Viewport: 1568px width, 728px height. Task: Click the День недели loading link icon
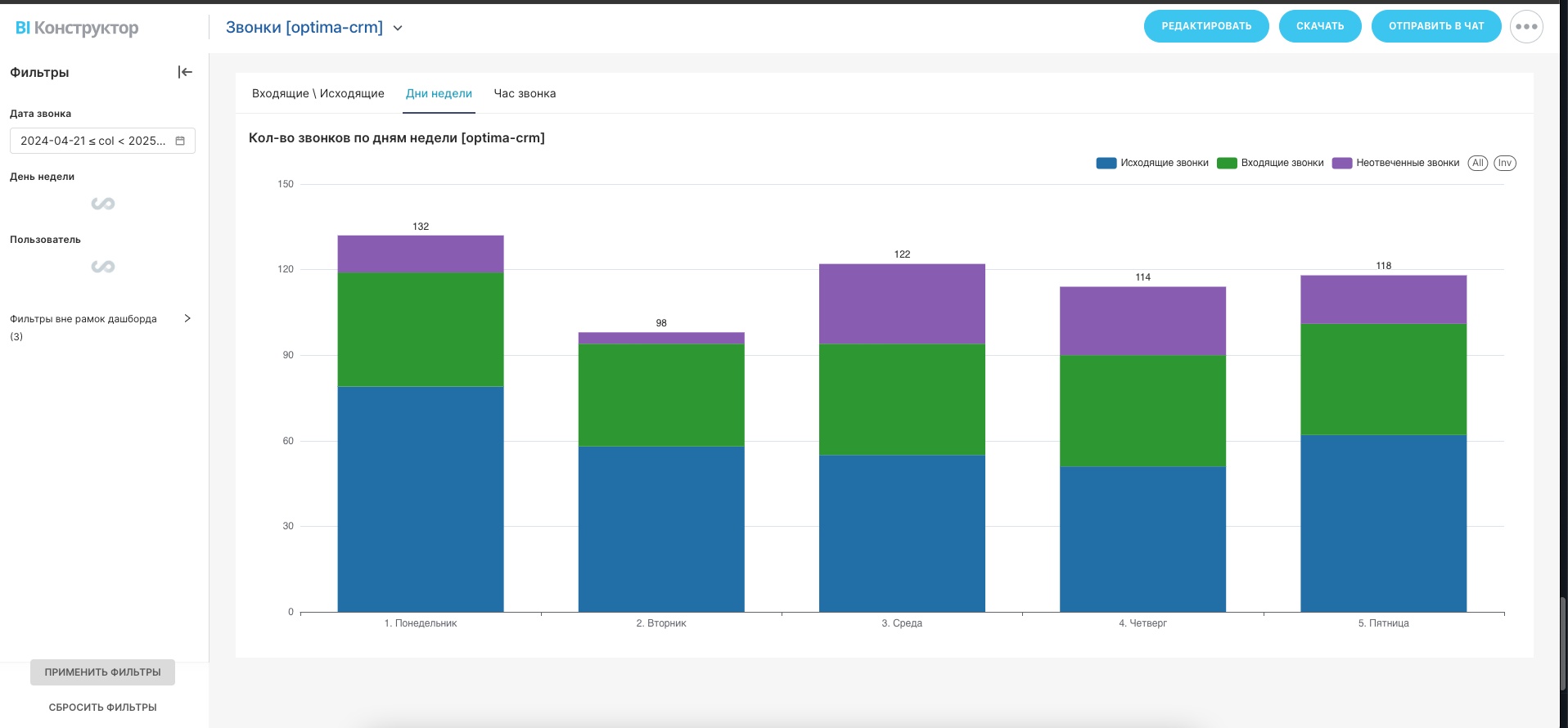click(103, 204)
